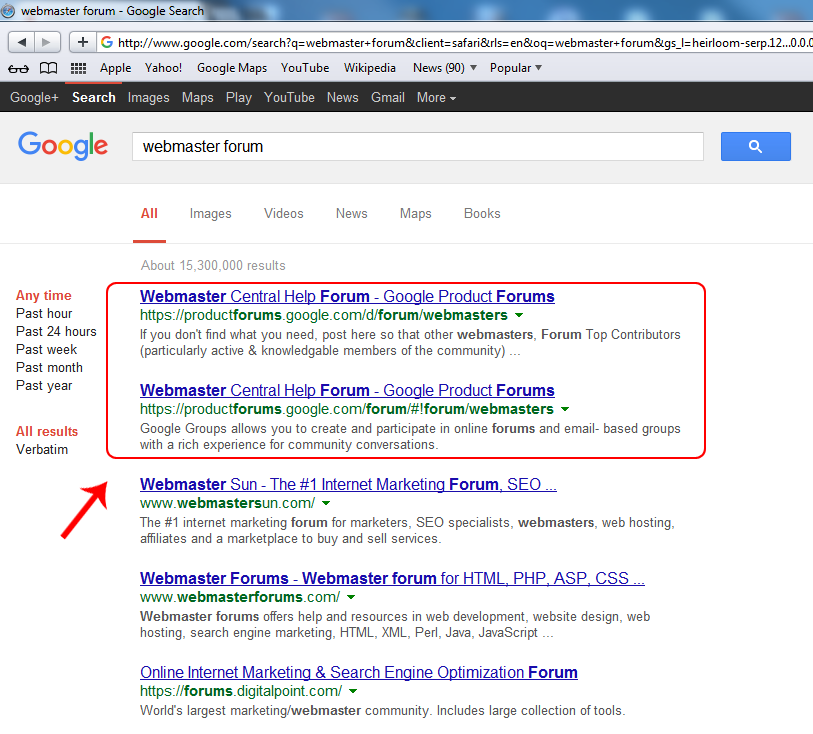Open Google+ in the black bar
813x734 pixels.
tap(34, 97)
